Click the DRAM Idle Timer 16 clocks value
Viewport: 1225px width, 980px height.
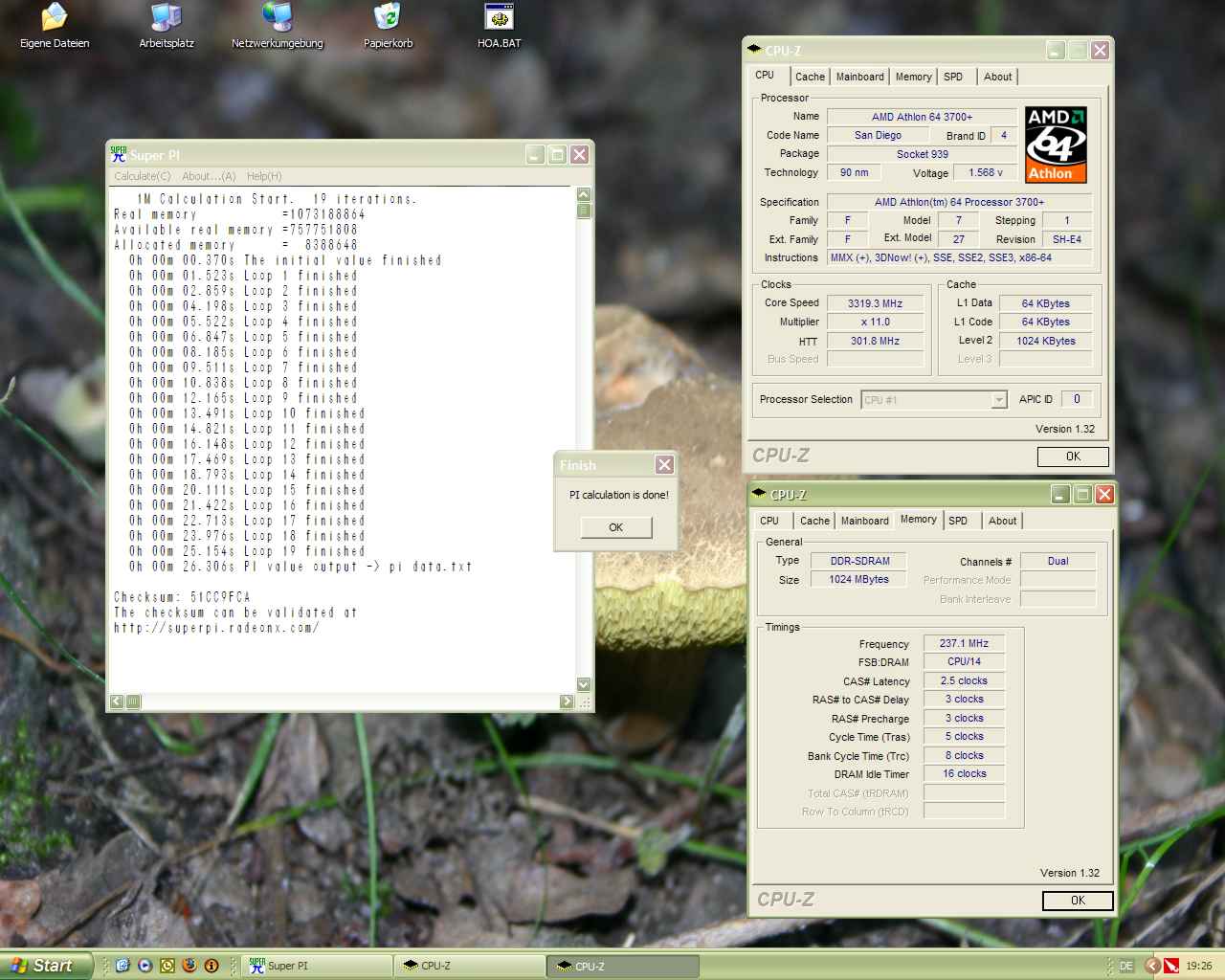coord(964,773)
